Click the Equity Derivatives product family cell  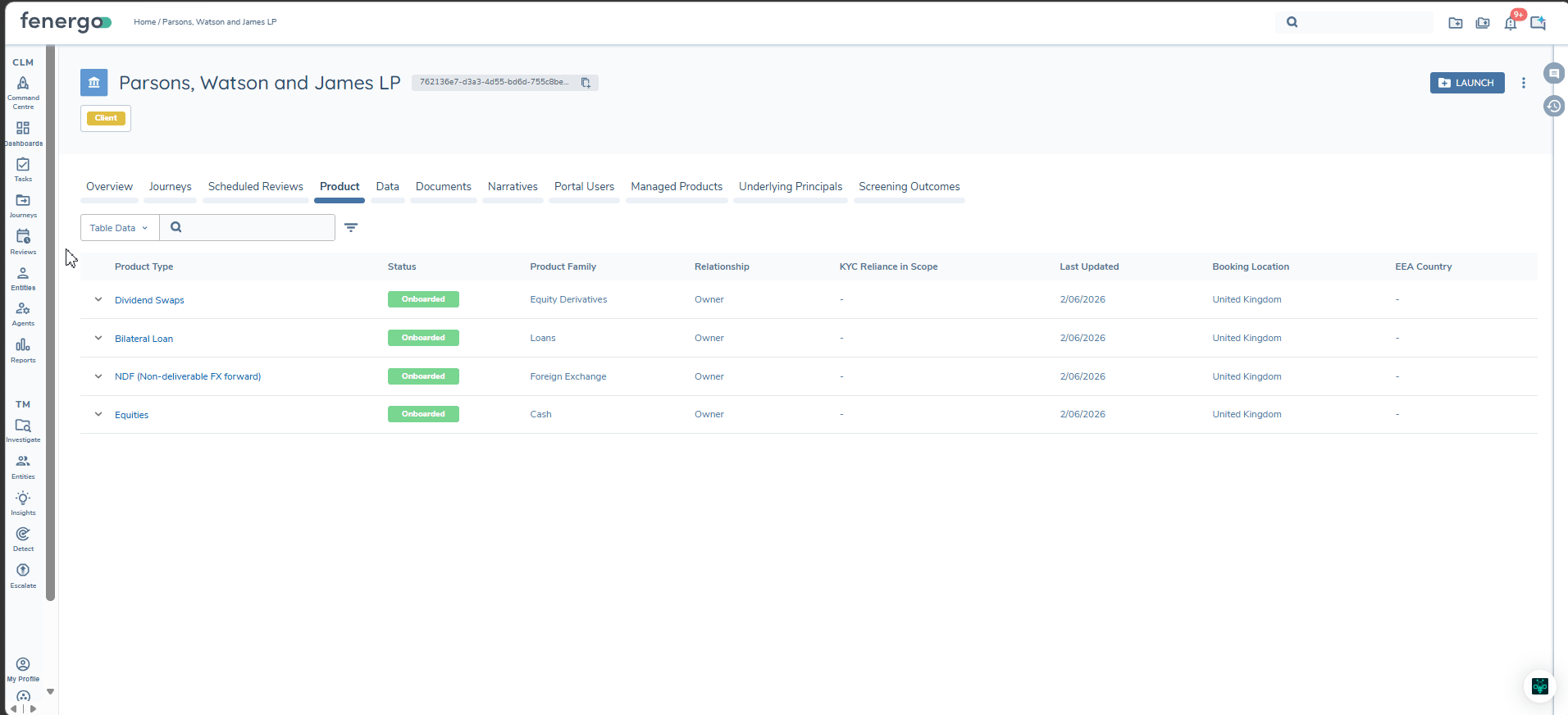click(568, 299)
